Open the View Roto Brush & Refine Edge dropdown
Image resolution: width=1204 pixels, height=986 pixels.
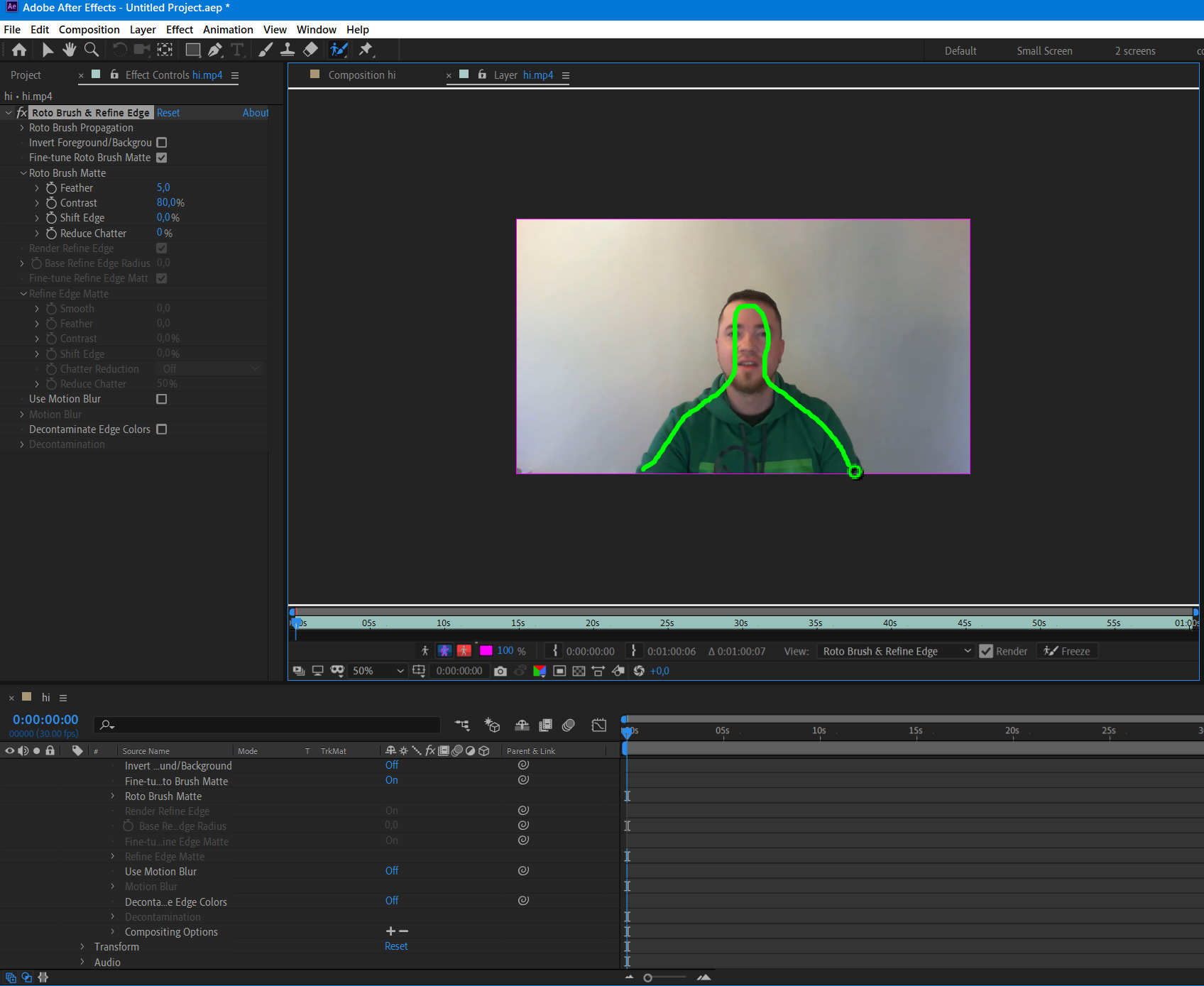[896, 651]
